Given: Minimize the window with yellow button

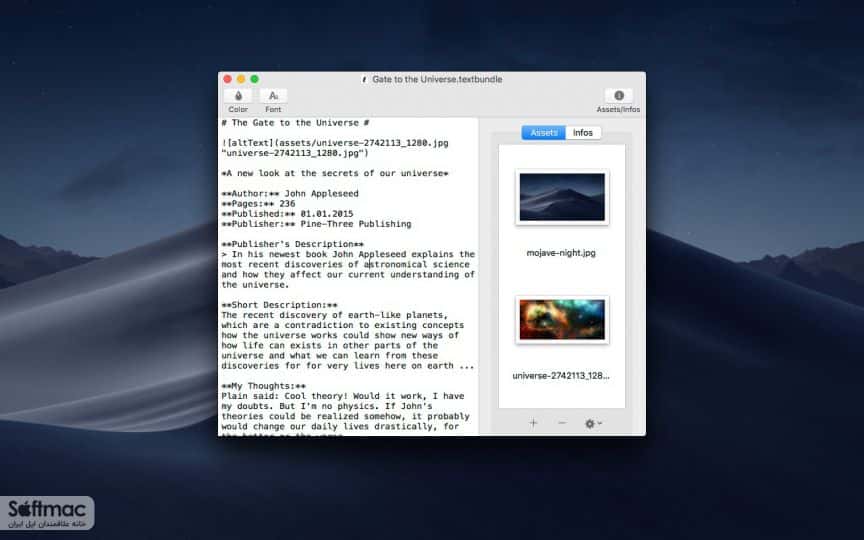Looking at the screenshot, I should point(241,79).
